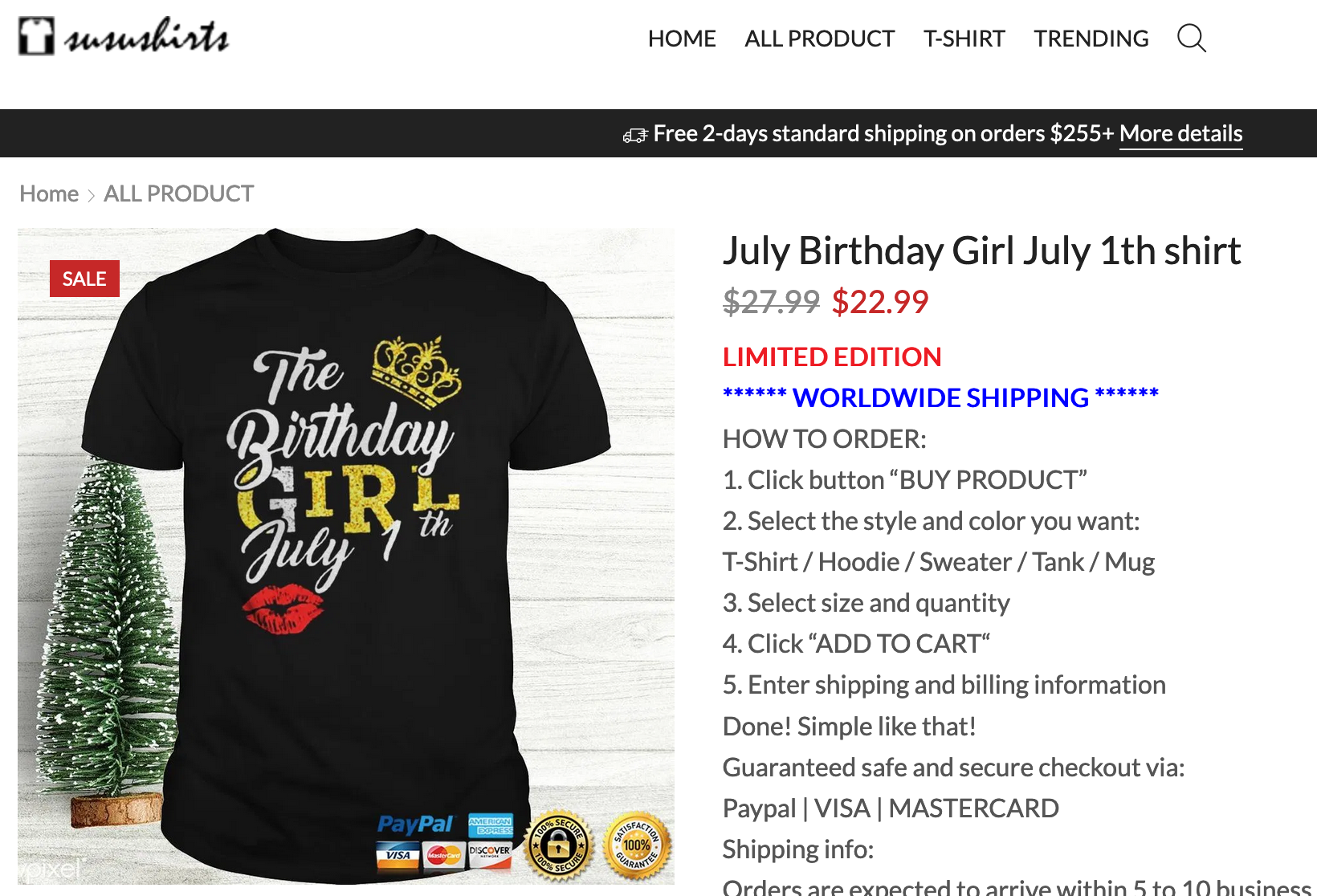Click the PayPal logo on product image
Viewport: 1317px width, 896px height.
tap(416, 825)
